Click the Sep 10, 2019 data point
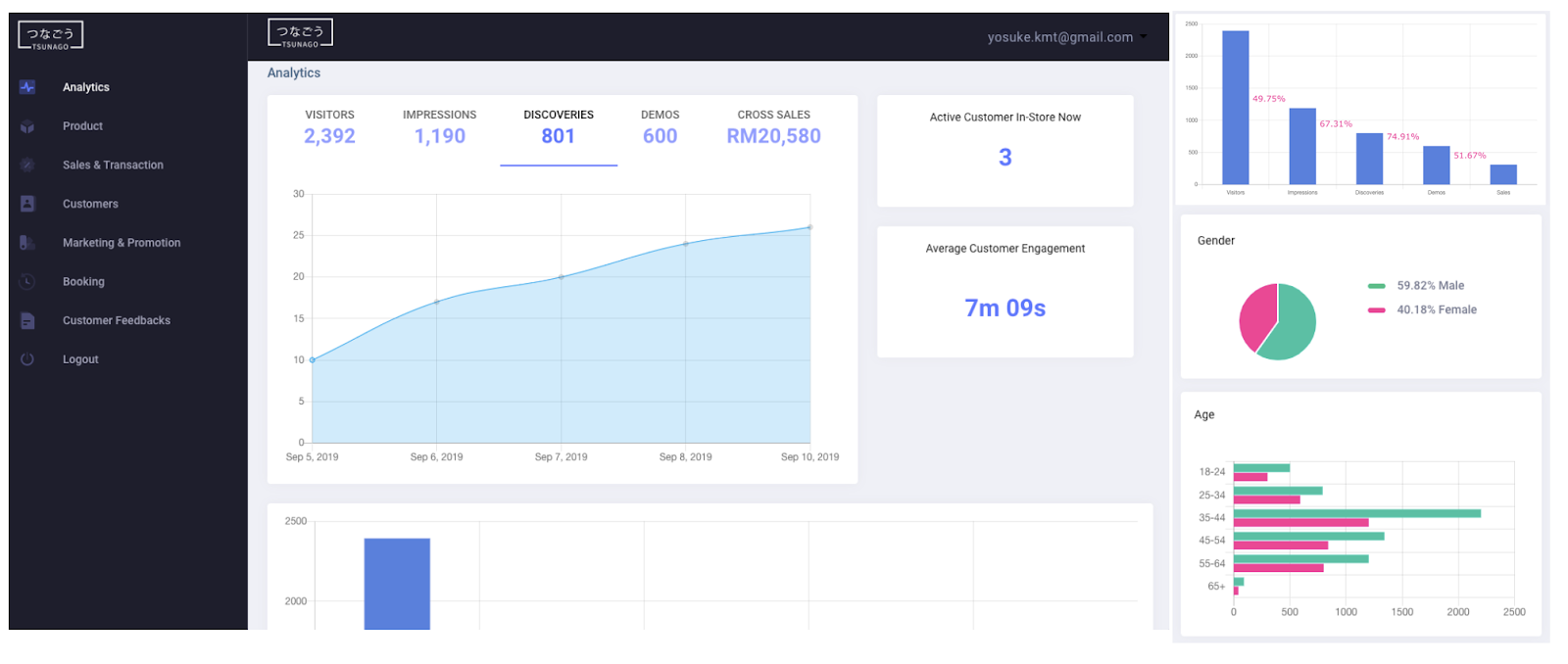This screenshot has height=664, width=1568. (809, 227)
